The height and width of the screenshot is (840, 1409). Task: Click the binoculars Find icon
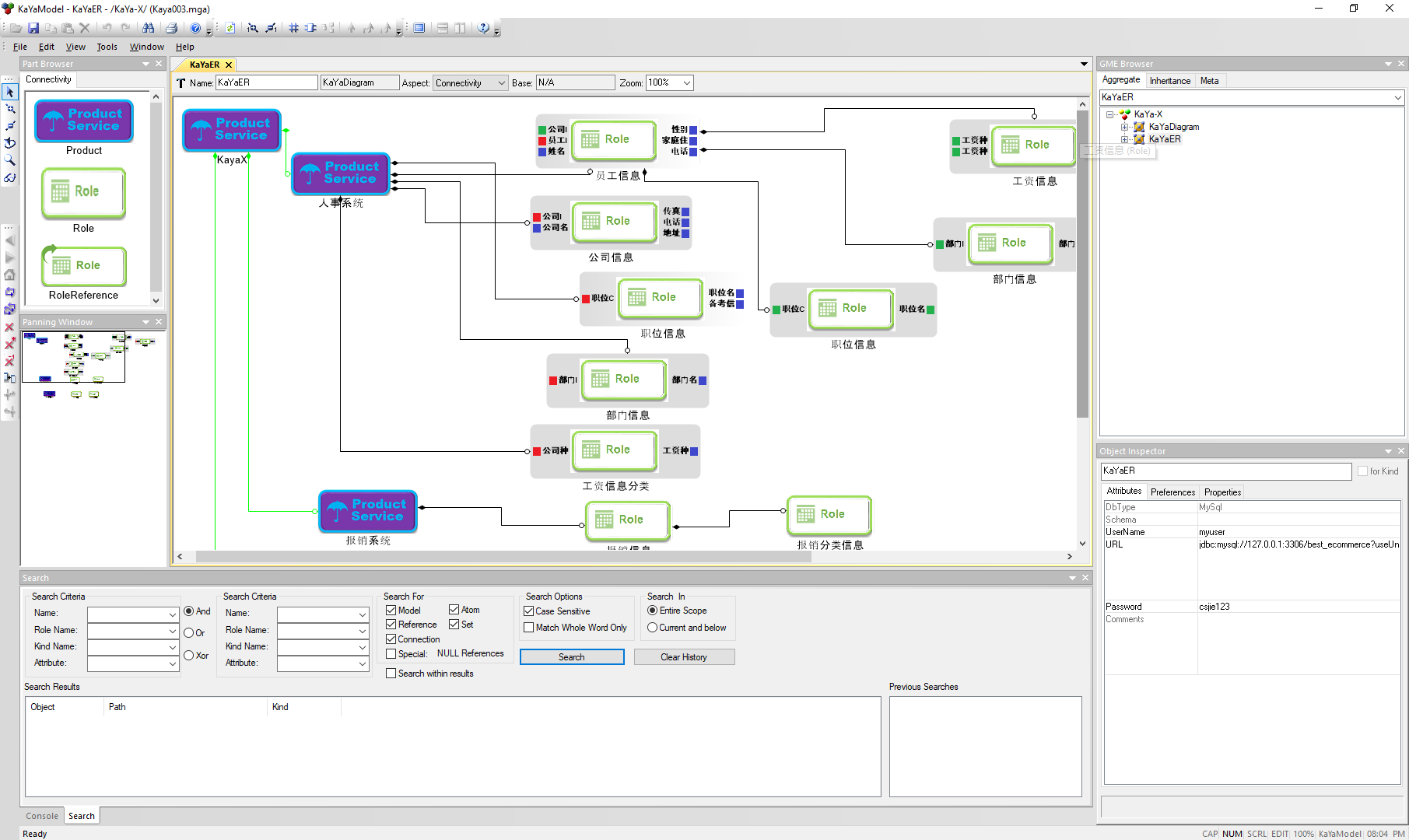148,28
